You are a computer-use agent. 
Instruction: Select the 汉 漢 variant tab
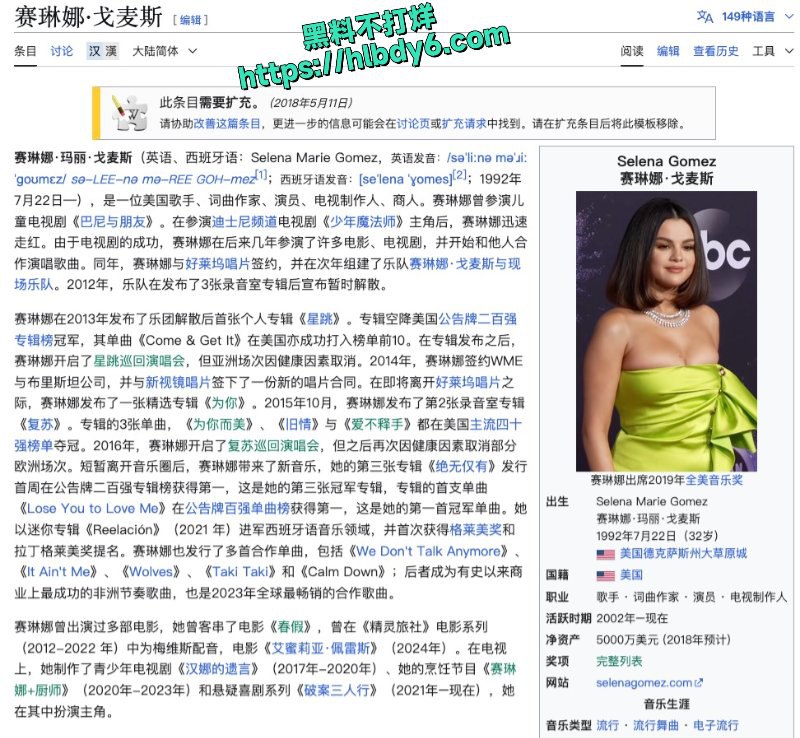coord(103,51)
